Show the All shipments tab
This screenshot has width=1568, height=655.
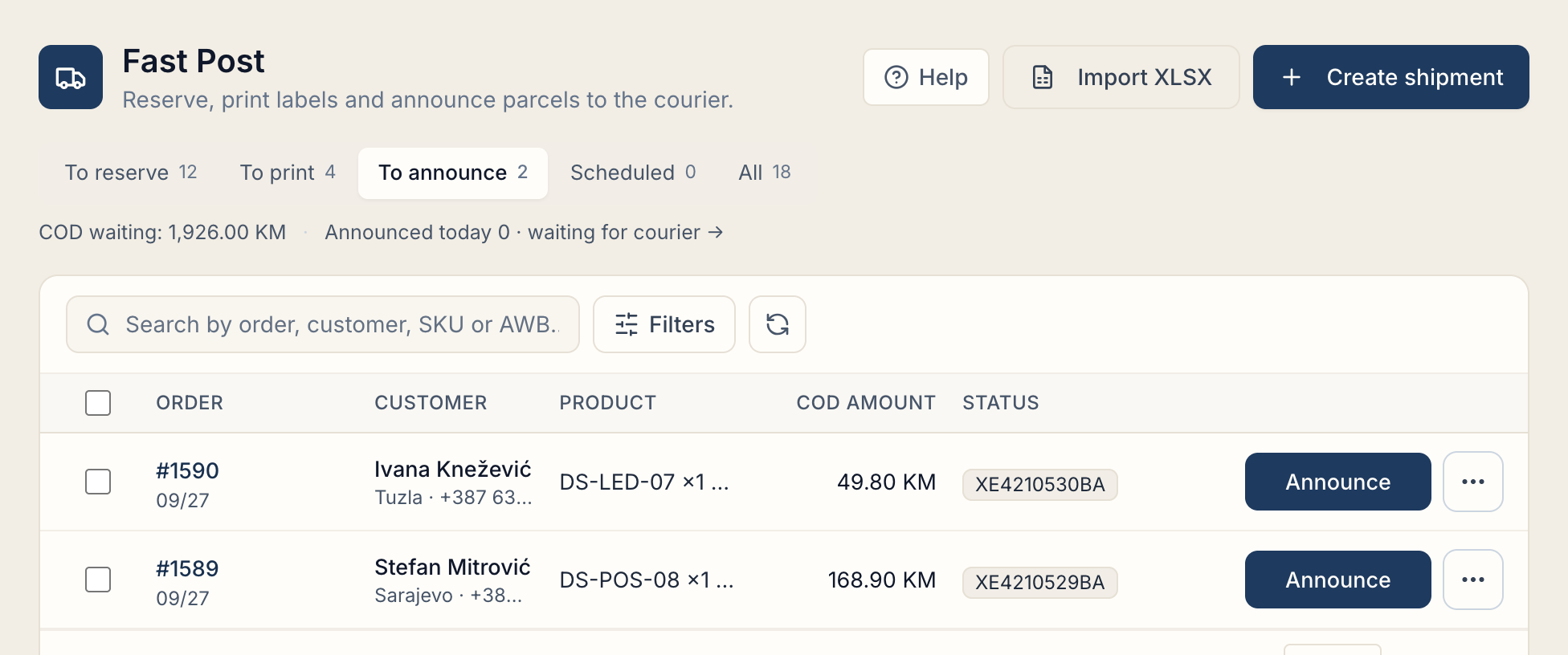[x=765, y=173]
